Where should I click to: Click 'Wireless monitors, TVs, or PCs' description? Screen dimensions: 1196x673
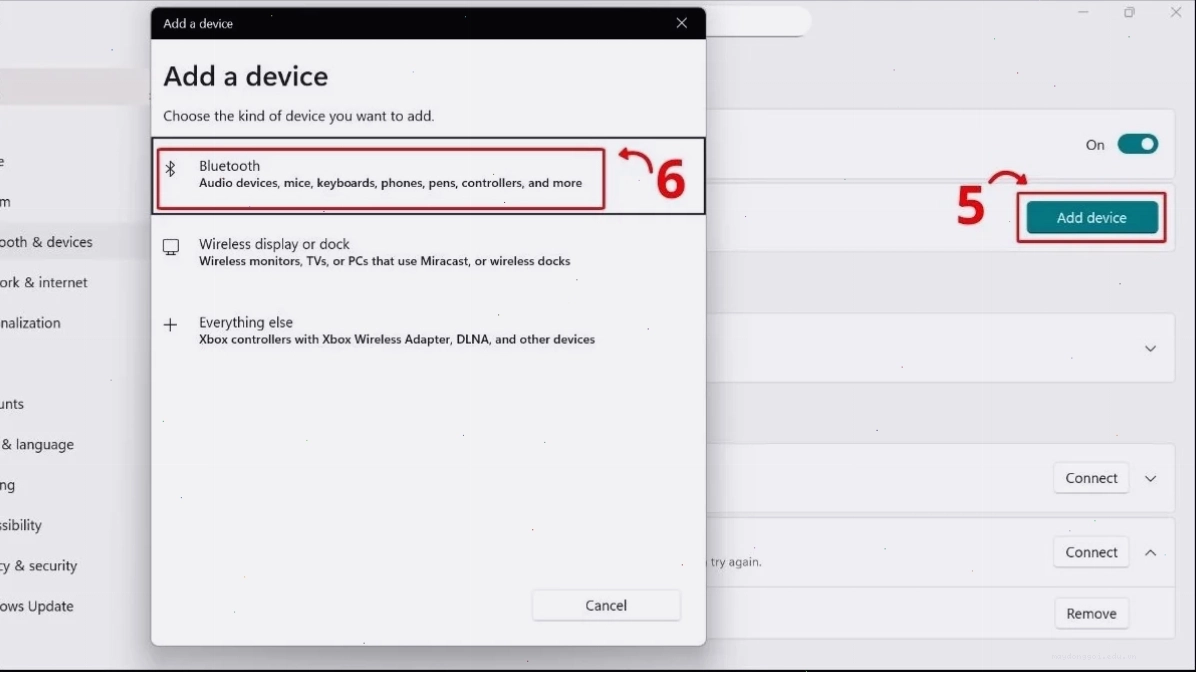click(384, 261)
